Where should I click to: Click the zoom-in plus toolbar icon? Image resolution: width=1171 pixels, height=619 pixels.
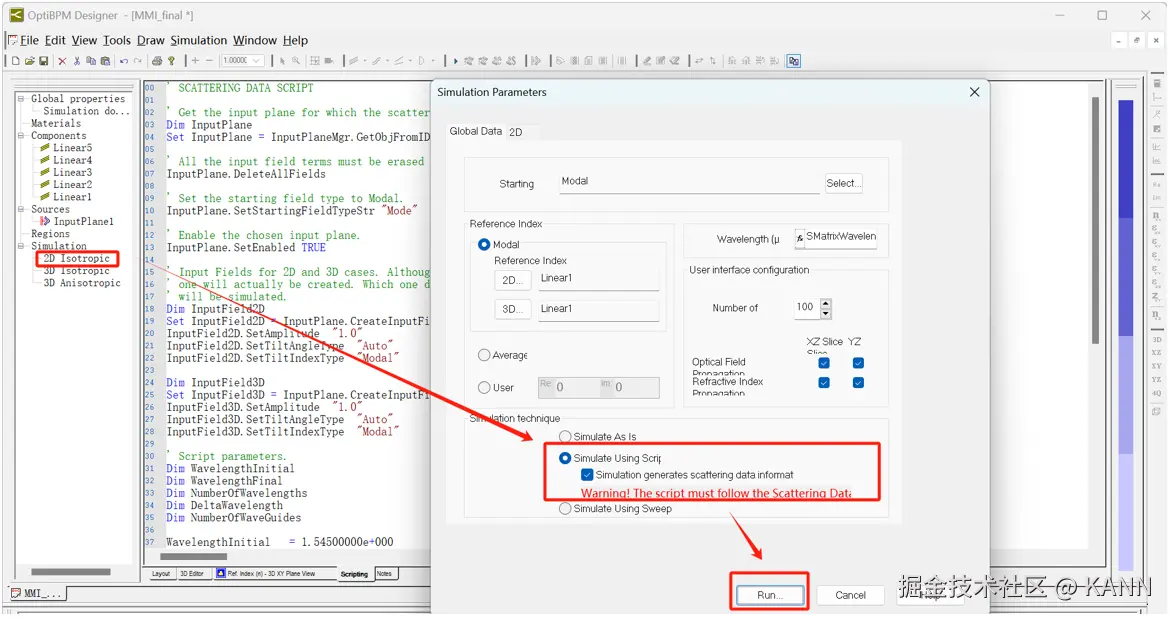coord(195,61)
